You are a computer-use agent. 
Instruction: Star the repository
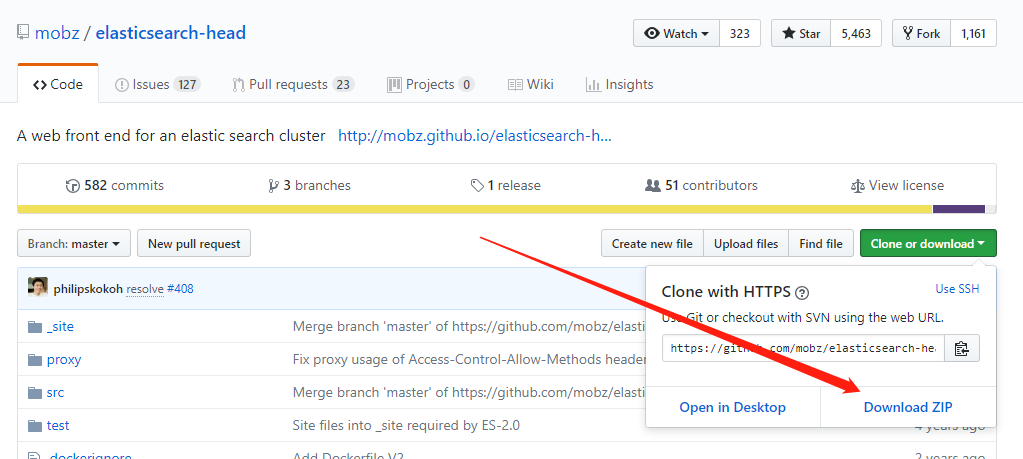pos(801,33)
